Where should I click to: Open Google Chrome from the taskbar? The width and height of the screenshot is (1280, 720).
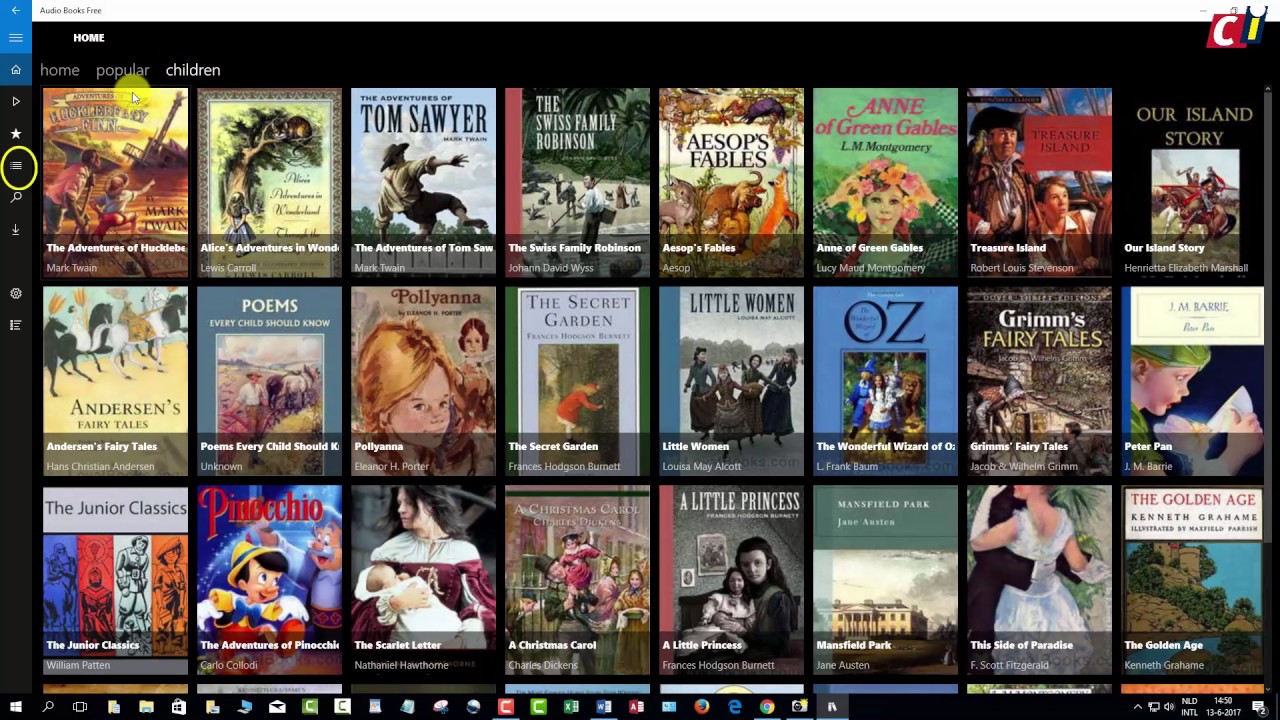[x=767, y=707]
